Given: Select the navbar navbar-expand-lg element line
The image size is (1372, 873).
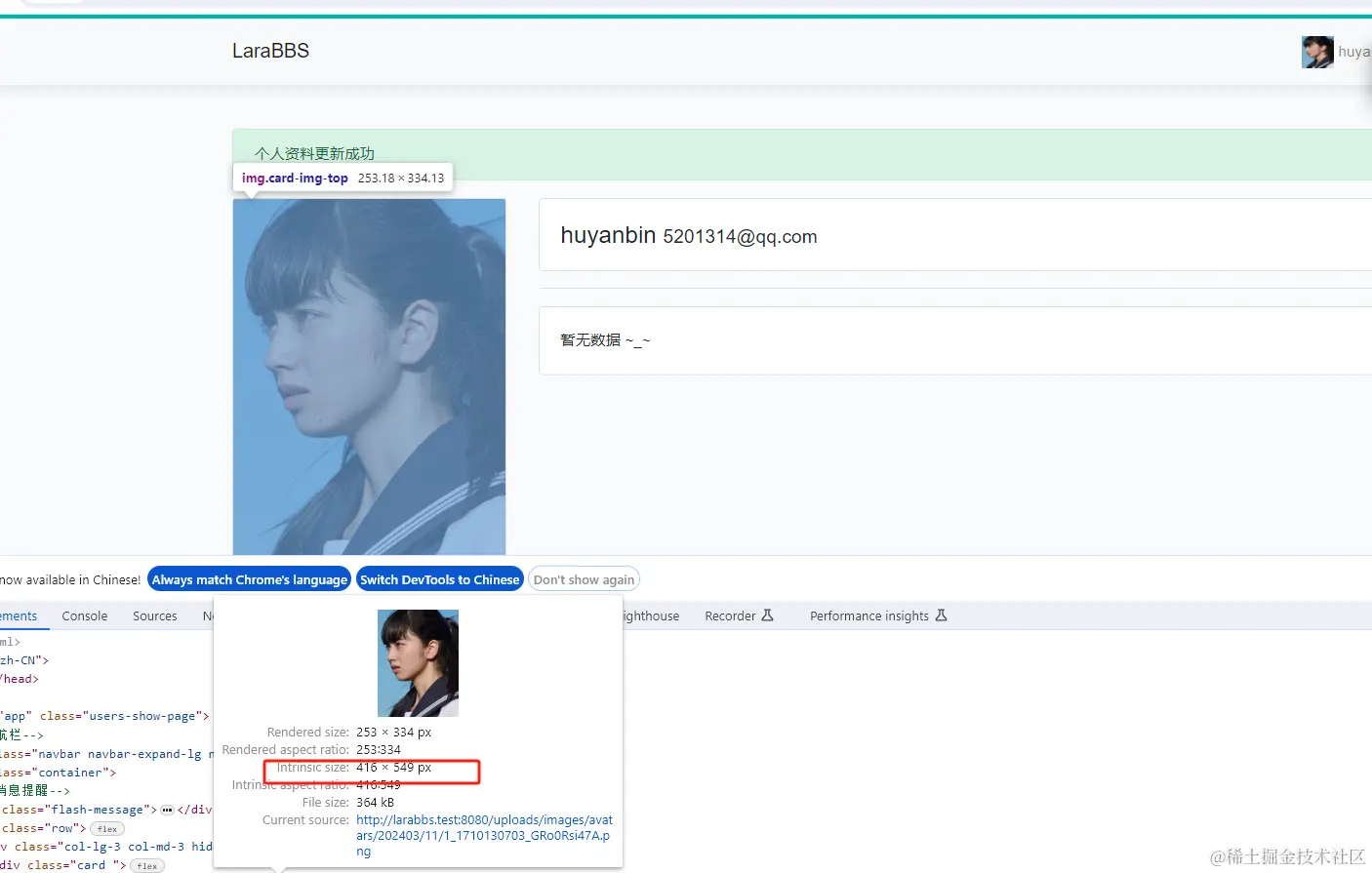Looking at the screenshot, I should tap(106, 754).
